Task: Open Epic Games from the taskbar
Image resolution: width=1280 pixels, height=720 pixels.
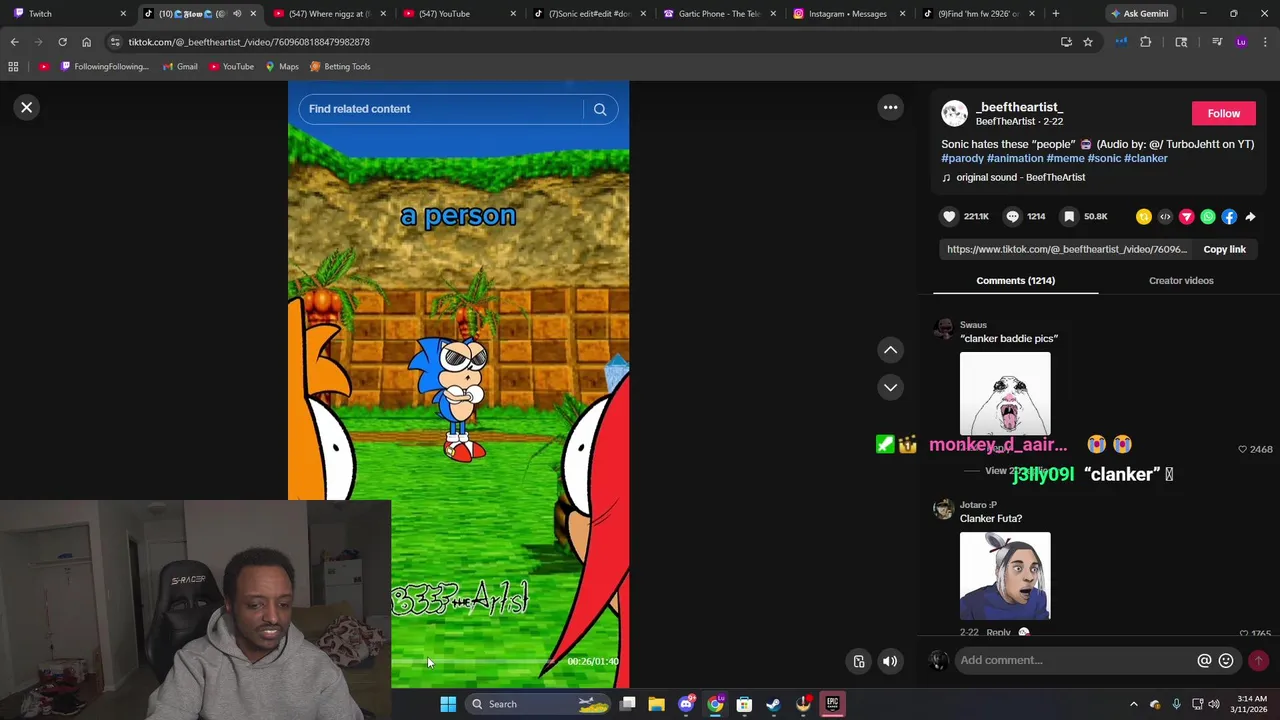Action: (832, 704)
